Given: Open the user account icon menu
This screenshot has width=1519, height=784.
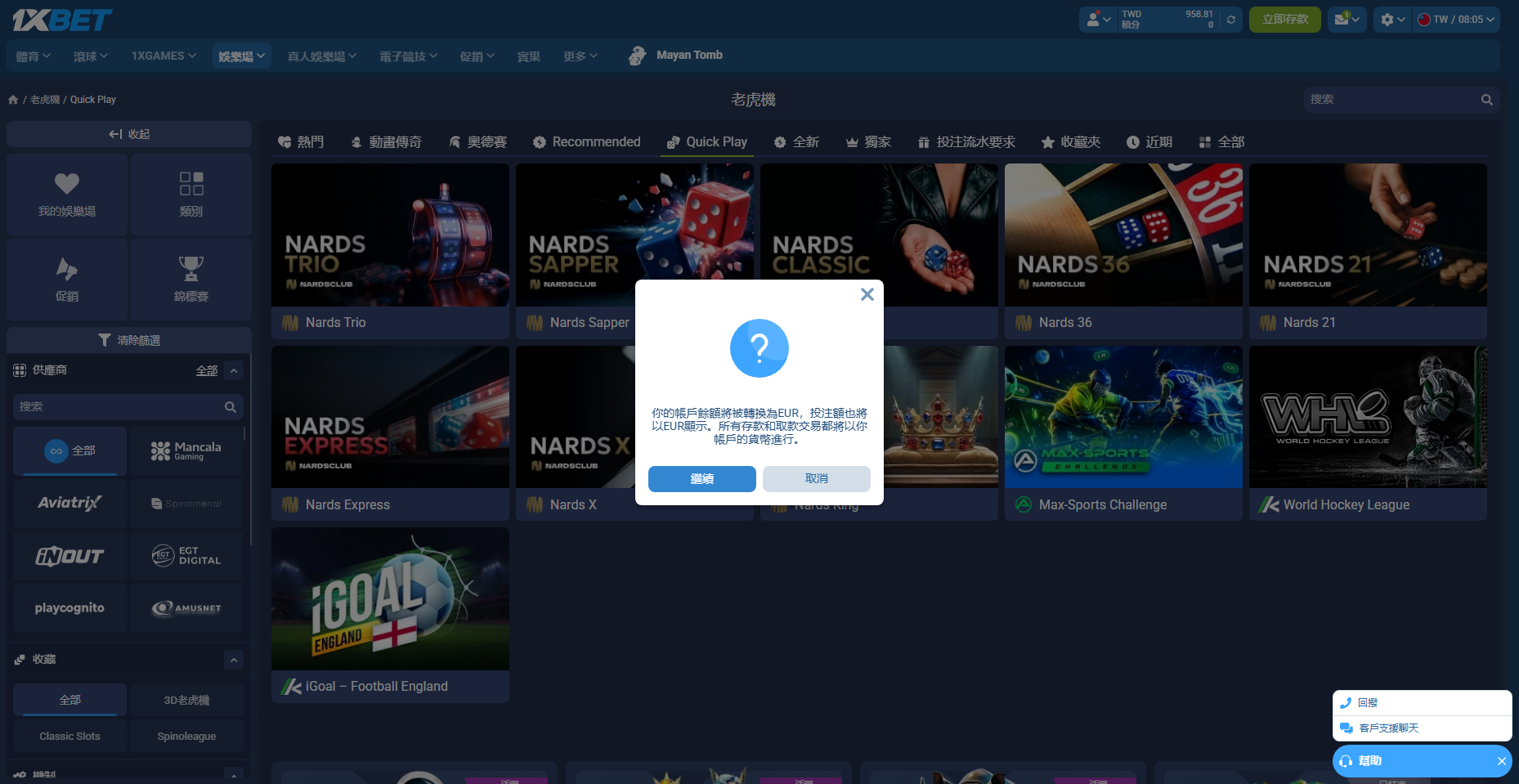Looking at the screenshot, I should [x=1098, y=20].
